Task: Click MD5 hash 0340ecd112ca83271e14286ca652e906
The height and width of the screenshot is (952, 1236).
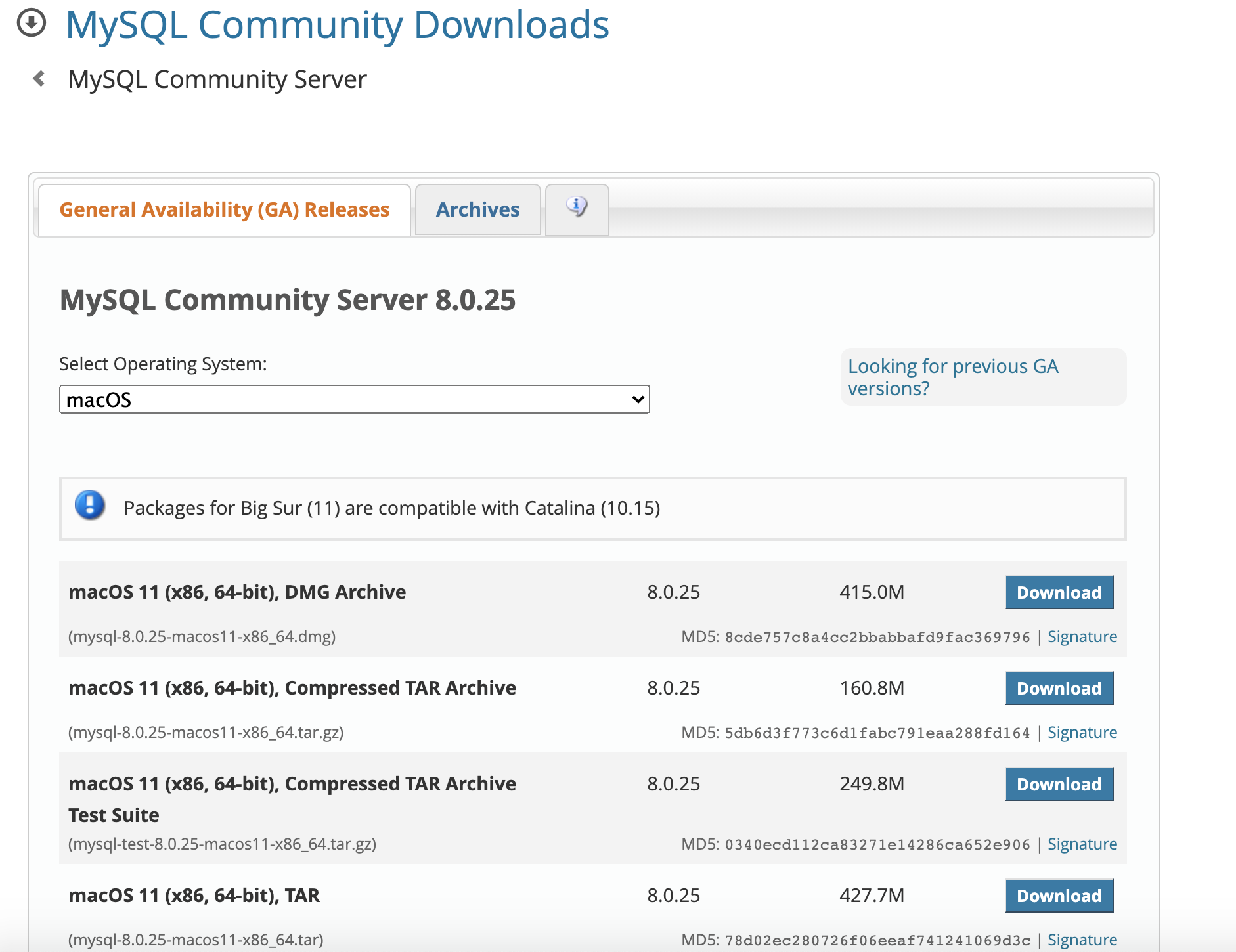Action: coord(877,844)
